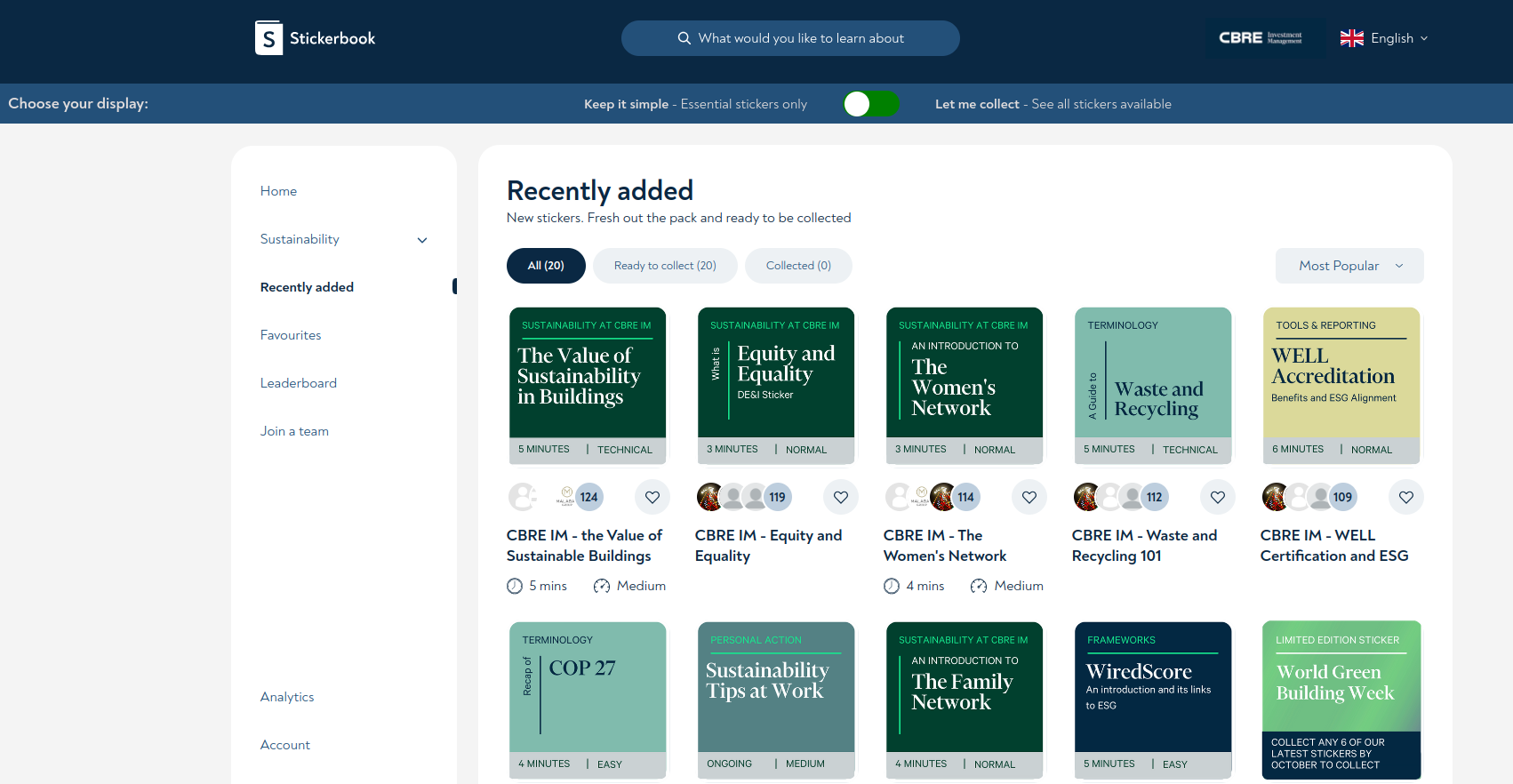Open Join a team in sidebar

click(x=294, y=431)
